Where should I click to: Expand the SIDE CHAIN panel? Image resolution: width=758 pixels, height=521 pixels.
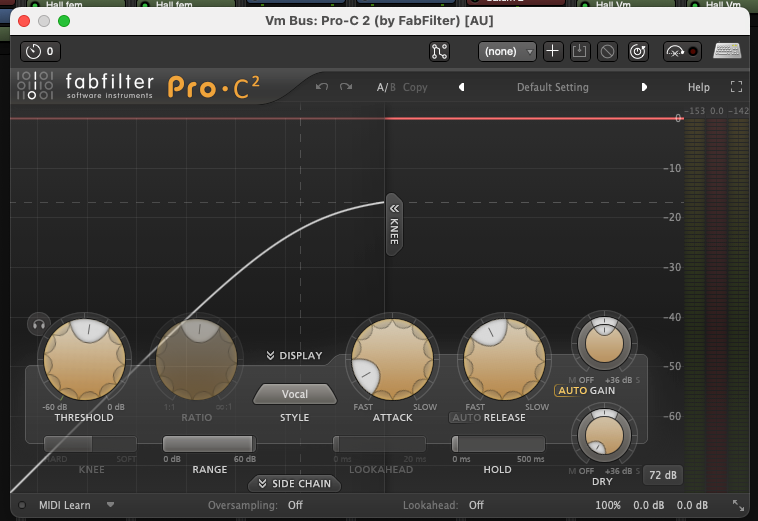[x=294, y=484]
